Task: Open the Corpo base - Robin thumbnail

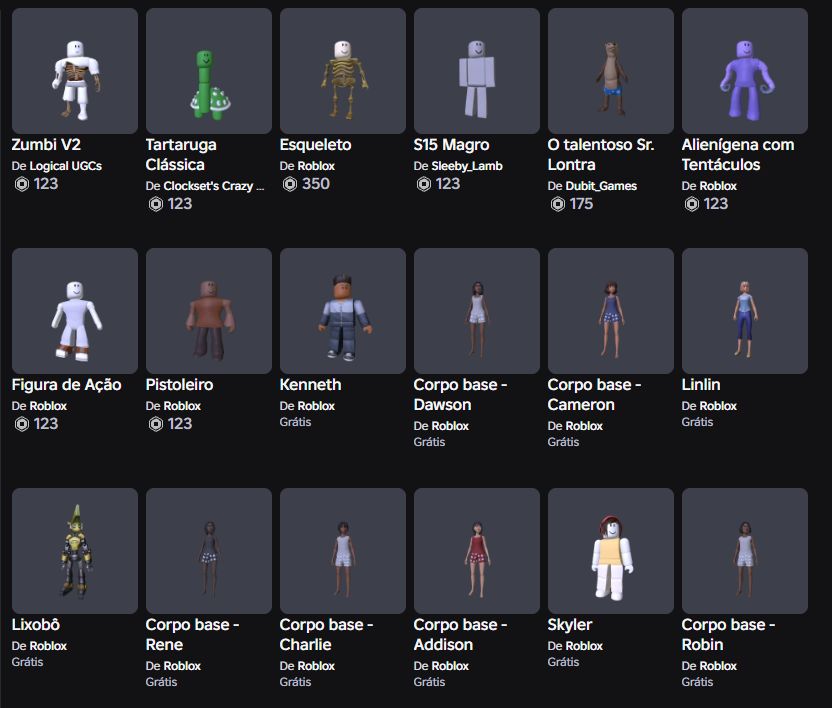Action: (744, 551)
